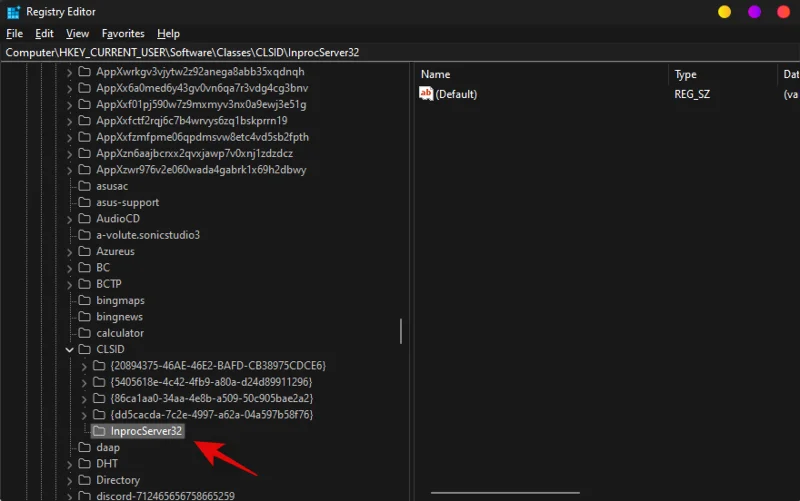
Task: Select the bingmaps folder icon
Action: [84, 300]
